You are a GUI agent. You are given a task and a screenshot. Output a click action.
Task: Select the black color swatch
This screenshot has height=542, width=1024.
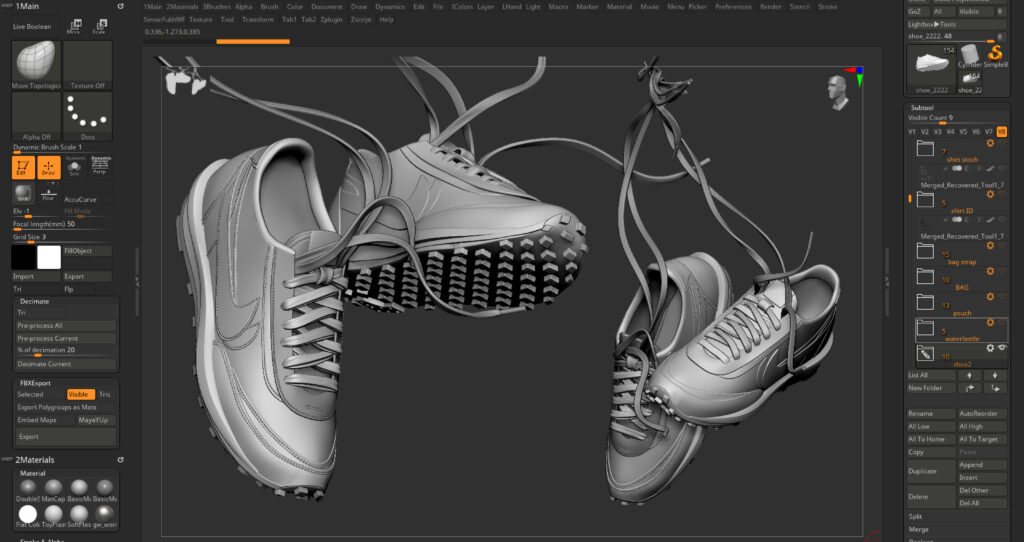pyautogui.click(x=23, y=257)
